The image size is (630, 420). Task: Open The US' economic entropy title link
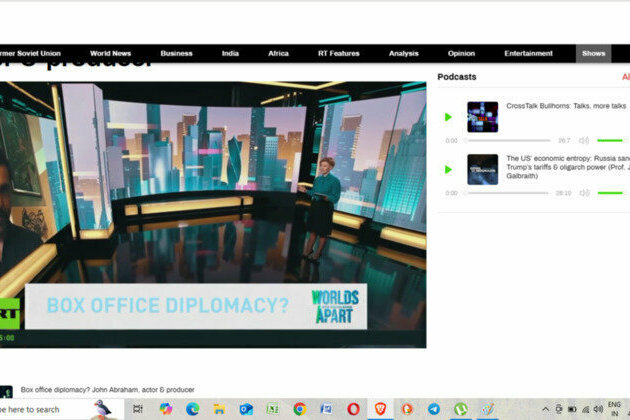(568, 167)
